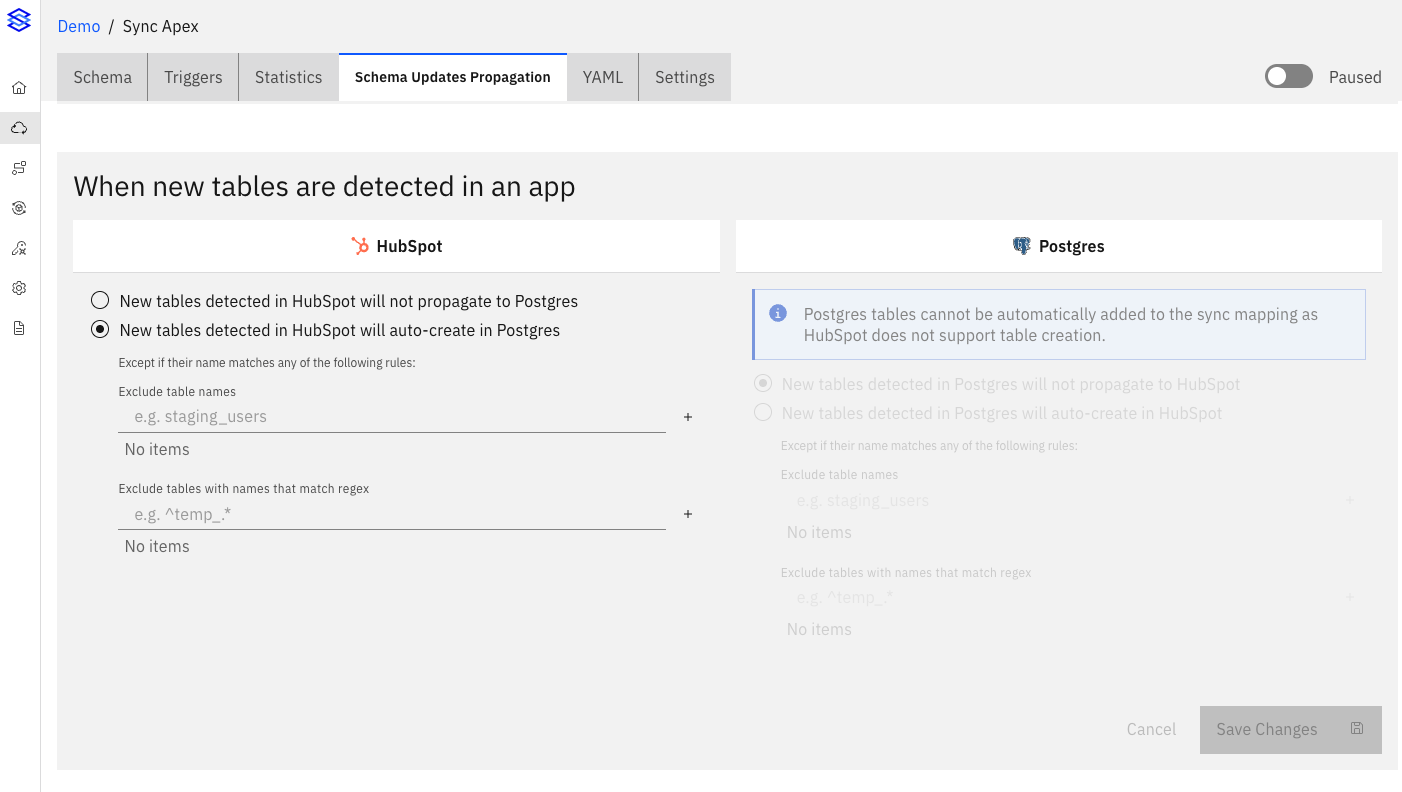Select HubSpot auto-create in Postgres option
This screenshot has height=792, width=1402.
pos(100,330)
